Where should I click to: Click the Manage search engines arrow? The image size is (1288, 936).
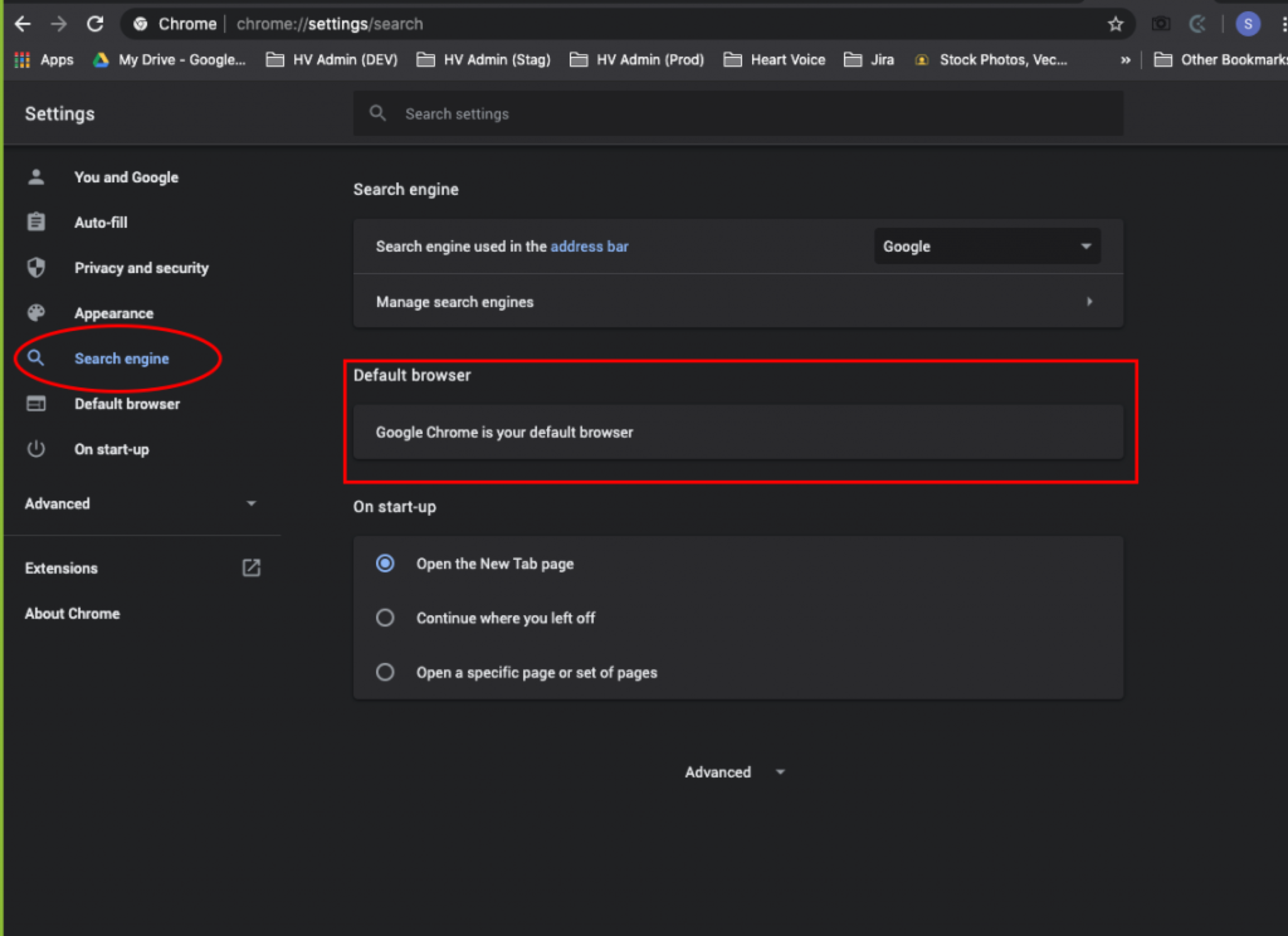point(1089,302)
